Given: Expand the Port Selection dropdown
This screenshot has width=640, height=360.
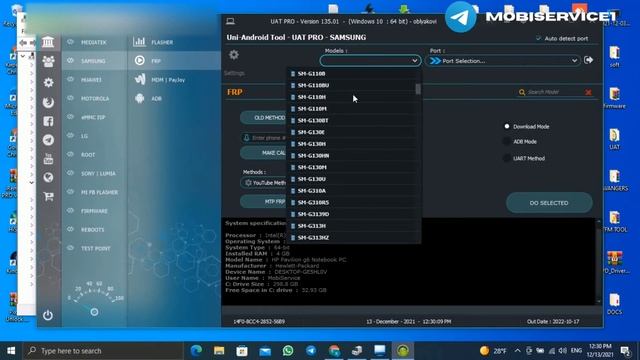Looking at the screenshot, I should click(x=503, y=61).
